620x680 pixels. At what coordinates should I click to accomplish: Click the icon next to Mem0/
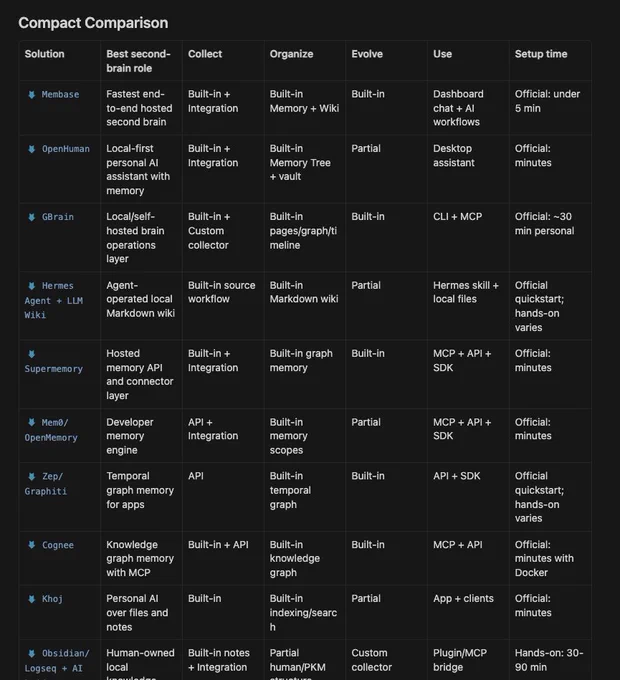32,422
